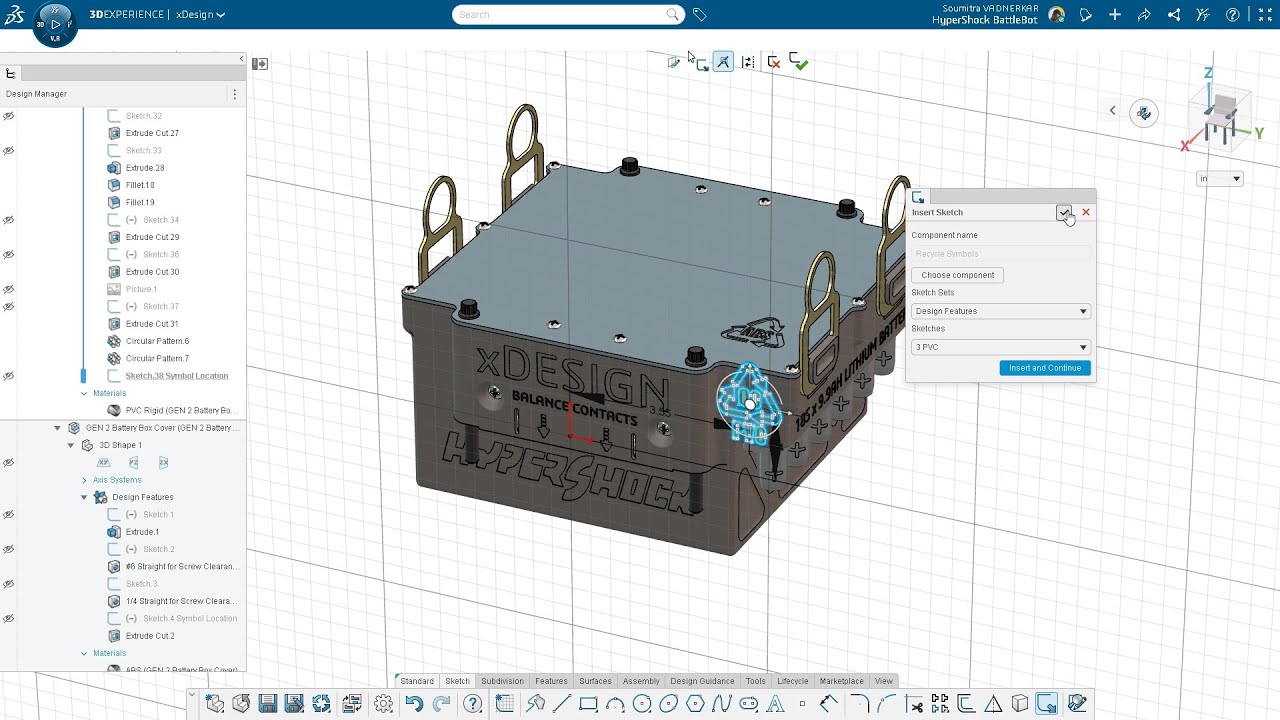Select the Rectangle sketch tool
The height and width of the screenshot is (720, 1280).
[x=589, y=704]
